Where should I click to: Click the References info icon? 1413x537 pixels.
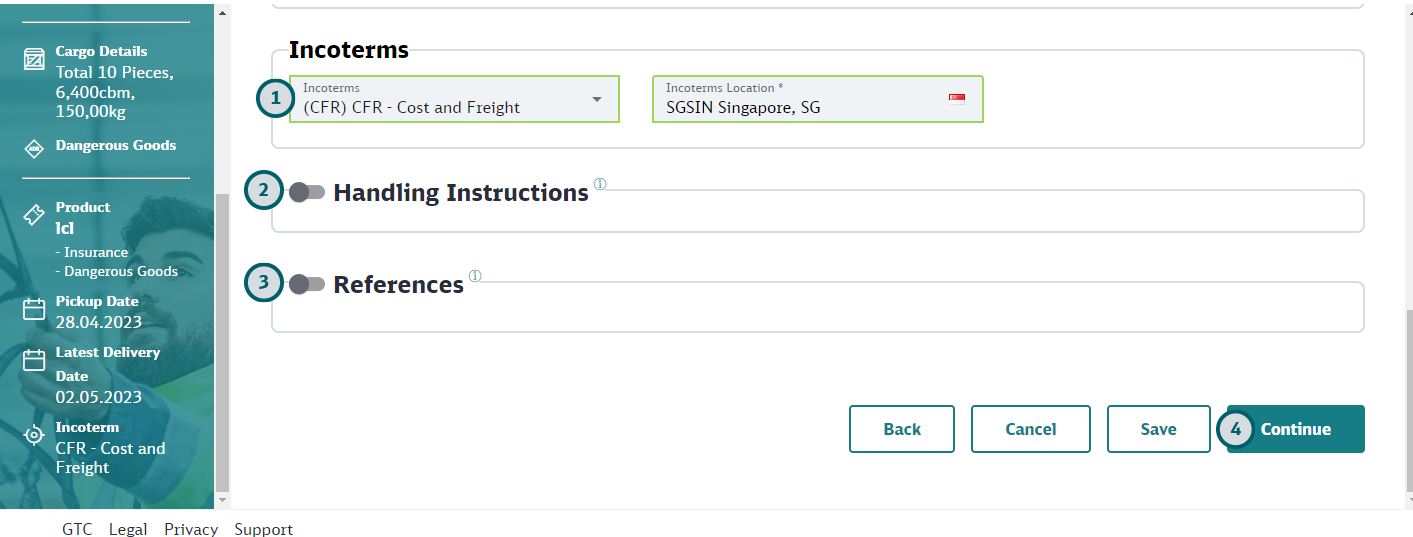point(475,276)
